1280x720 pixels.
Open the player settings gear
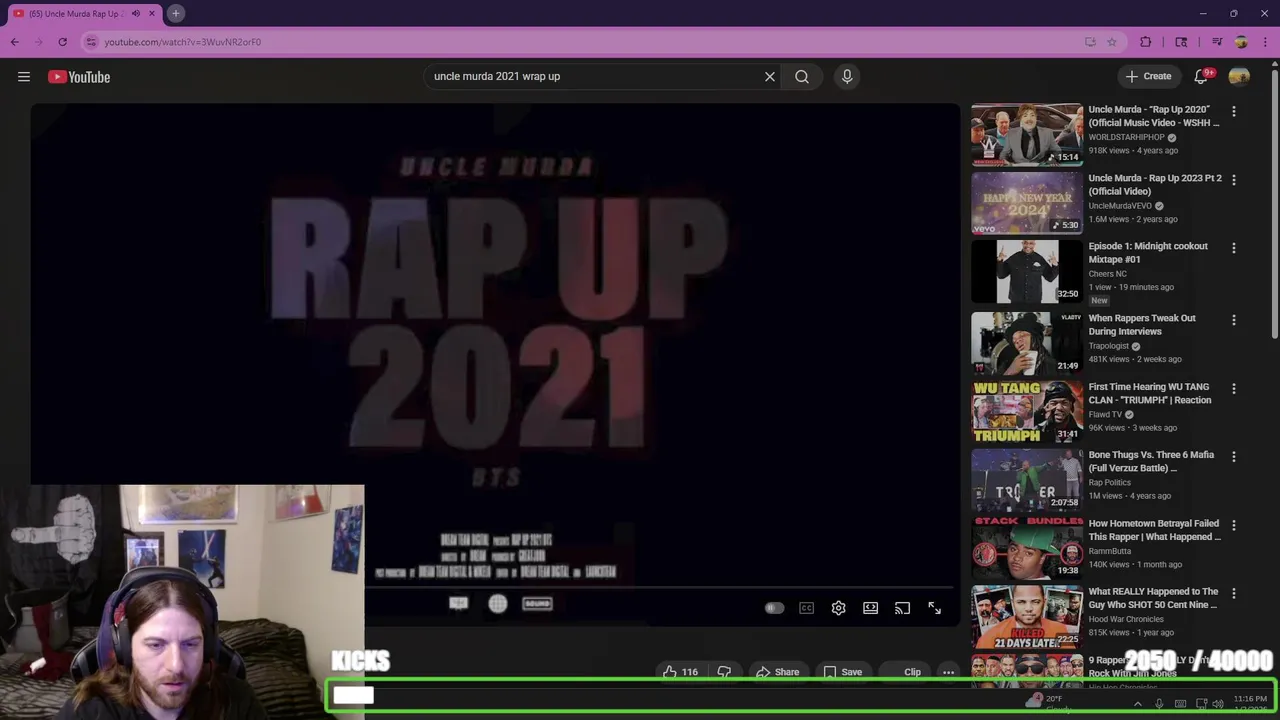[x=839, y=608]
